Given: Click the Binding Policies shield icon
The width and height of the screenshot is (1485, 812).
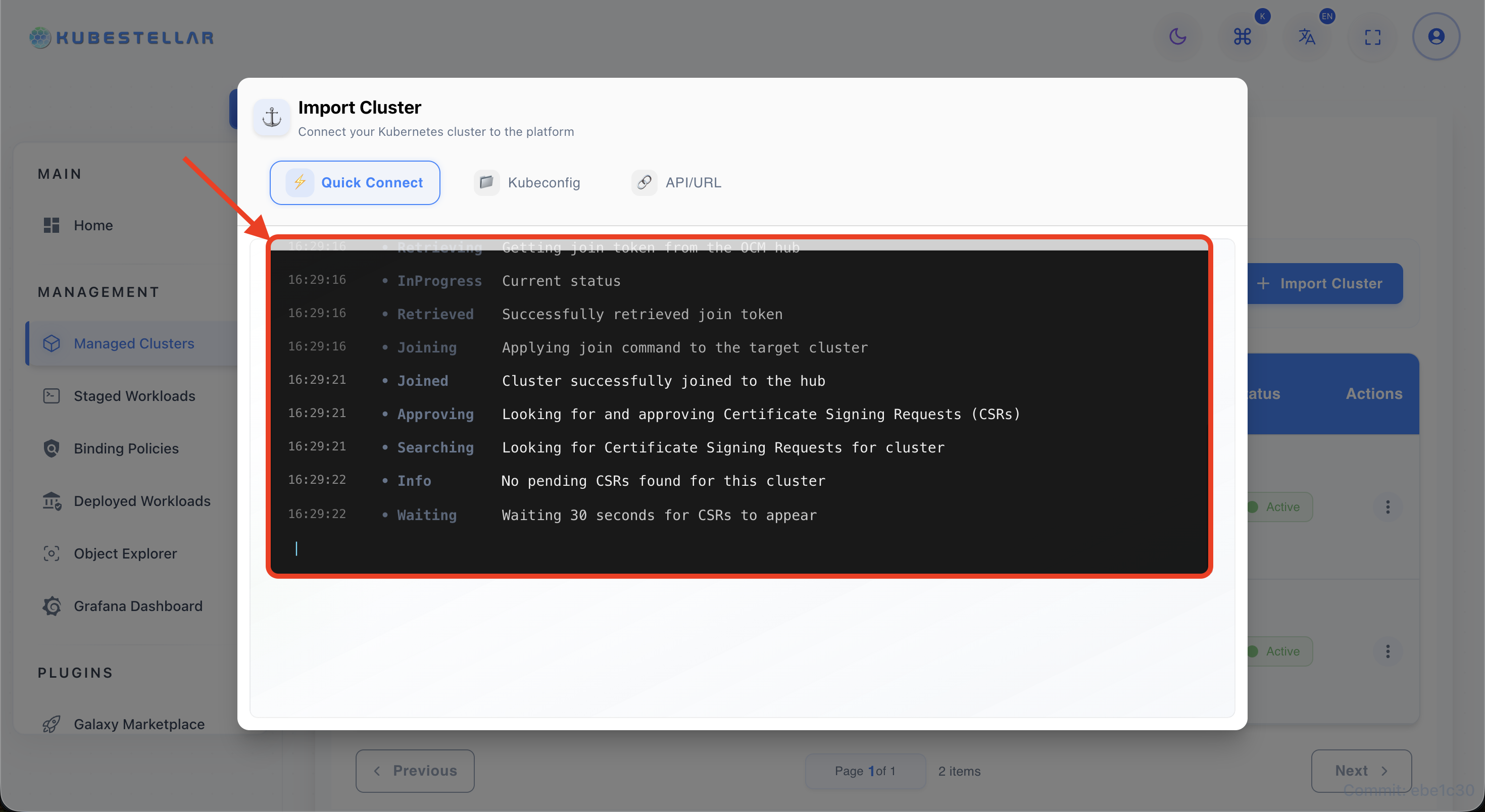Looking at the screenshot, I should tap(52, 448).
